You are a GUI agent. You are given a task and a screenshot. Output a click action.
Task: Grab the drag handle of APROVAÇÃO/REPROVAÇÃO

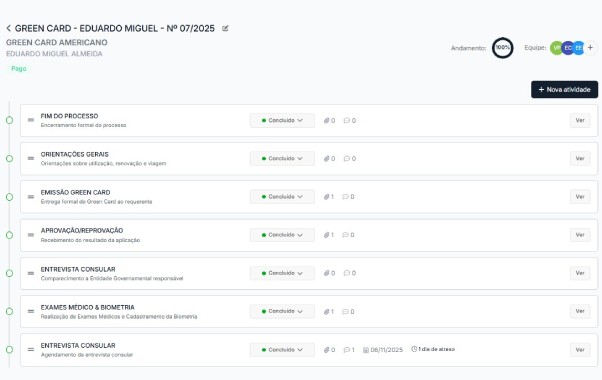pos(31,235)
